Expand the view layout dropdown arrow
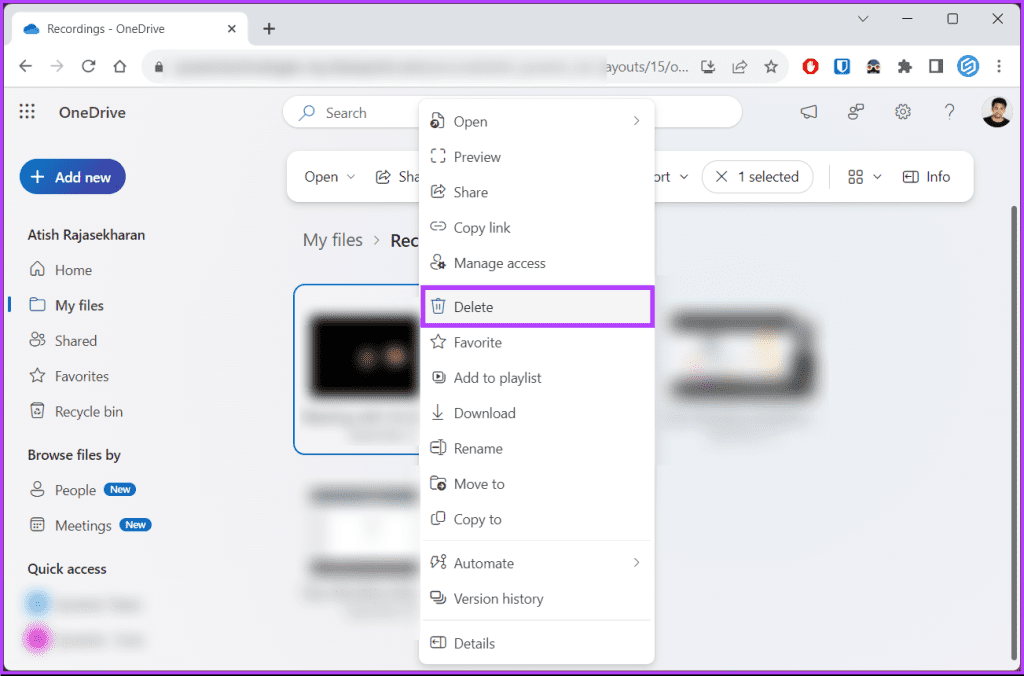The width and height of the screenshot is (1024, 676). (876, 176)
